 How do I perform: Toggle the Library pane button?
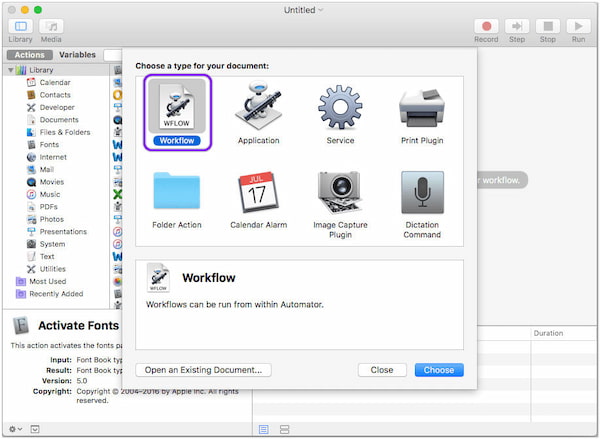coord(20,26)
